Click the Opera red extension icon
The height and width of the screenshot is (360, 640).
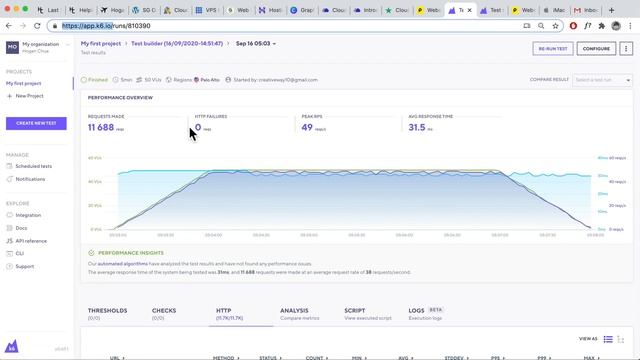click(573, 26)
